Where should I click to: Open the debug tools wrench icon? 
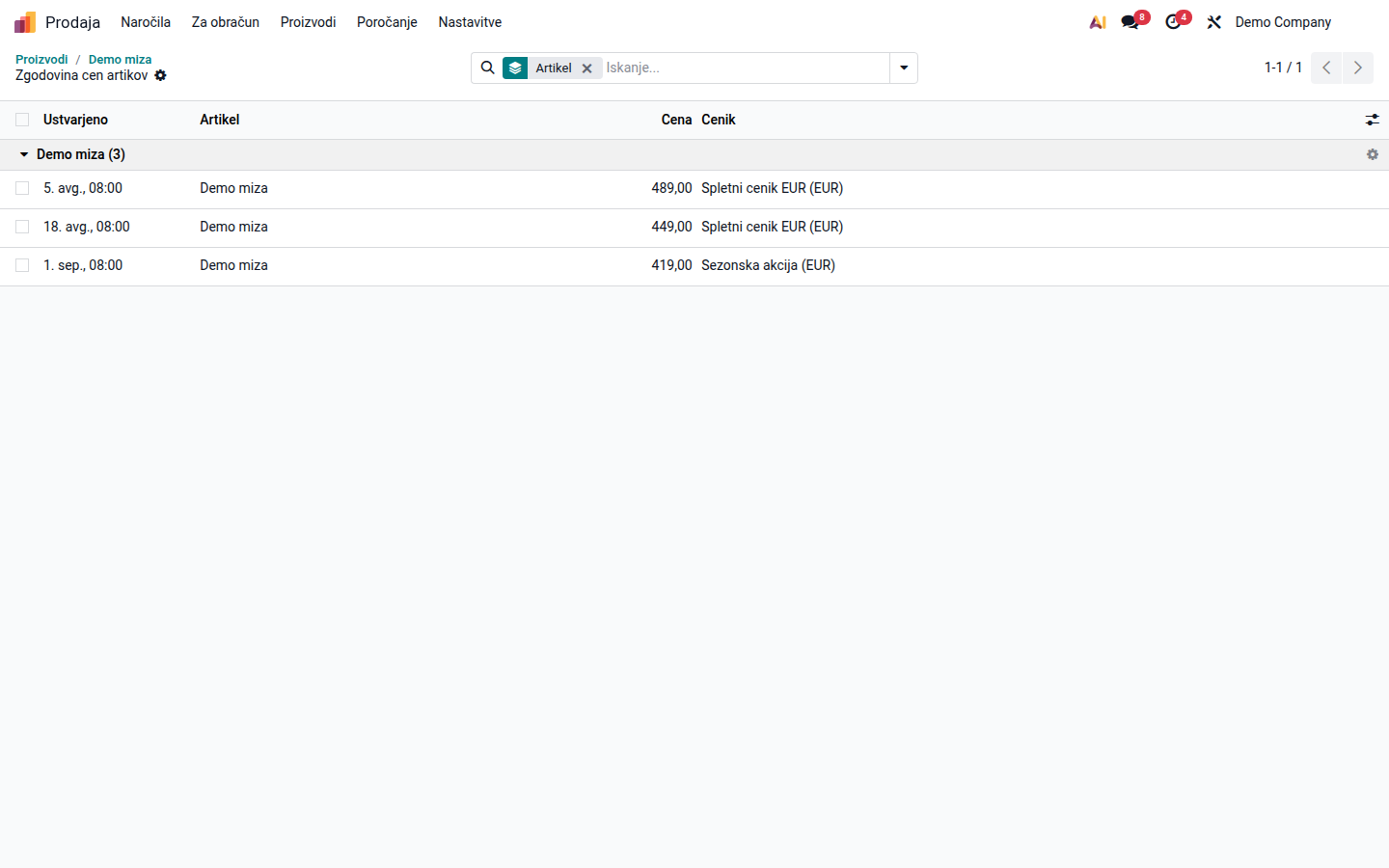[x=1214, y=22]
